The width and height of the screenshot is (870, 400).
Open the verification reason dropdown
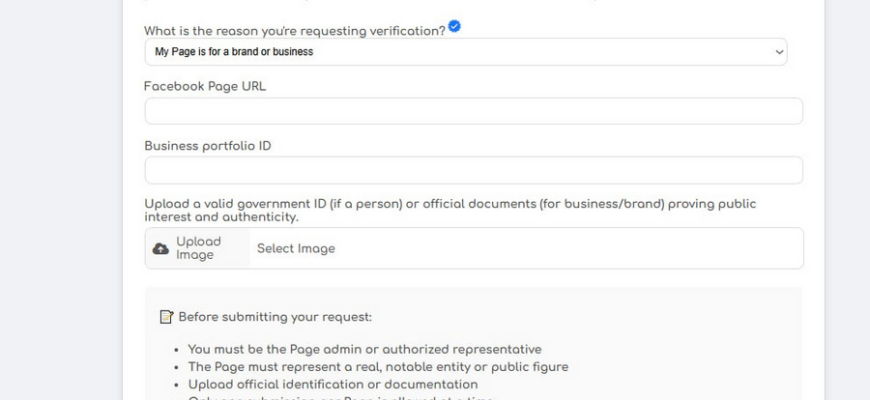pos(465,52)
